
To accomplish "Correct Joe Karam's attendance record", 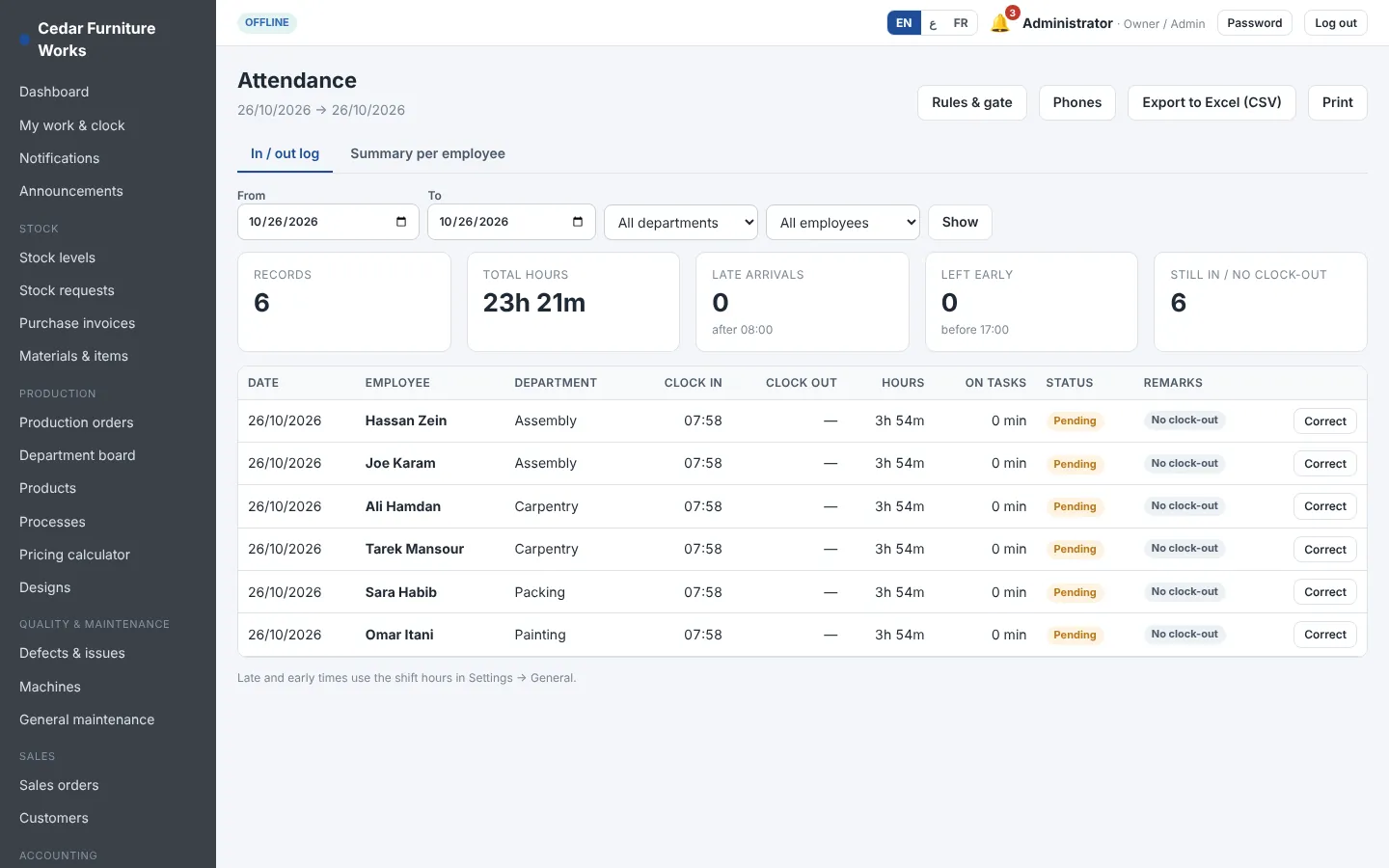I will pyautogui.click(x=1325, y=464).
